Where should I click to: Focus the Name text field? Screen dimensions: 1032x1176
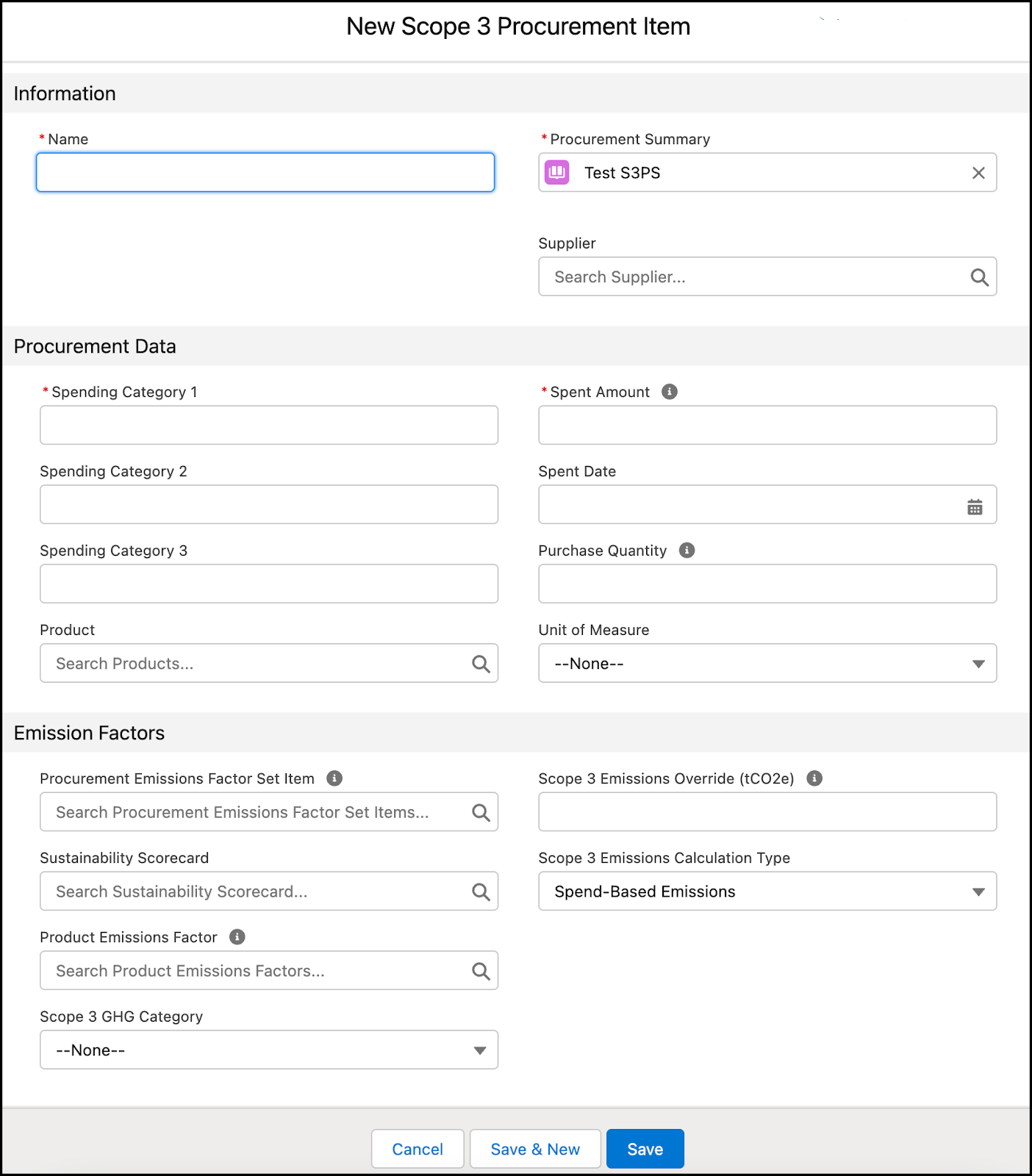tap(265, 173)
